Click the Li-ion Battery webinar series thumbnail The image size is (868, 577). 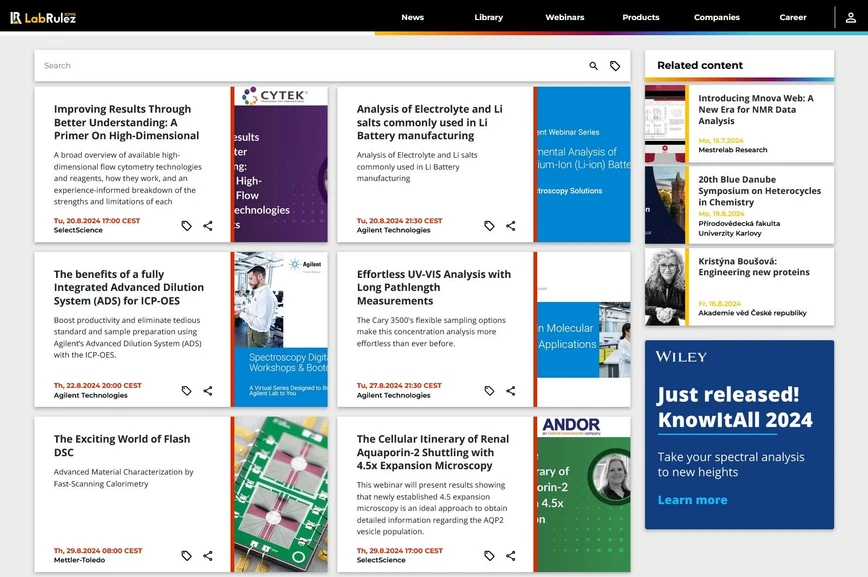click(x=583, y=164)
